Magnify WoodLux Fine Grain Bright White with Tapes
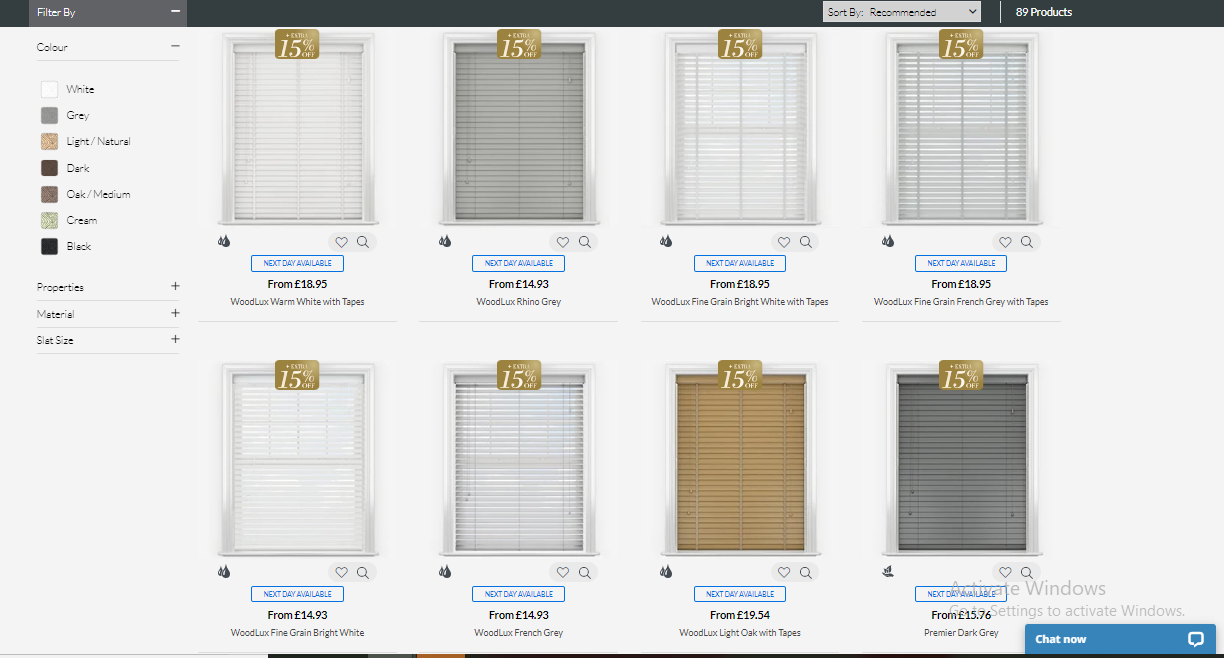Image resolution: width=1224 pixels, height=658 pixels. click(x=806, y=241)
